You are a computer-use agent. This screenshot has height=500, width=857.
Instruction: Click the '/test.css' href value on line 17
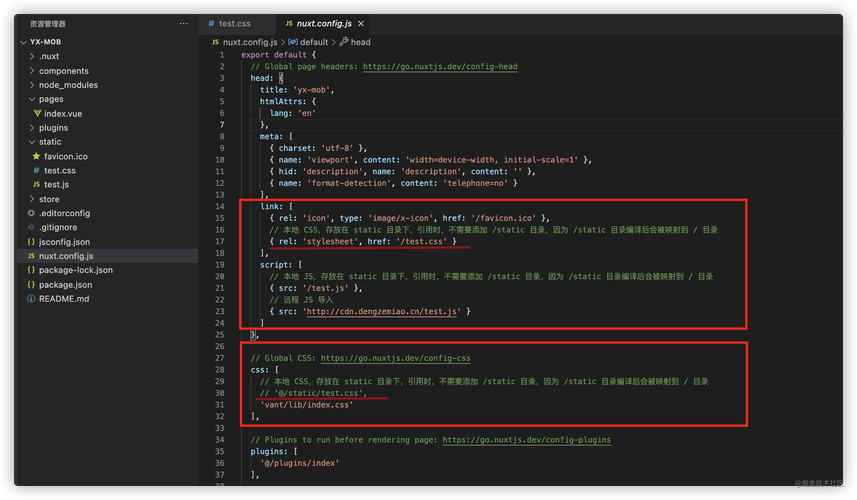[x=421, y=241]
